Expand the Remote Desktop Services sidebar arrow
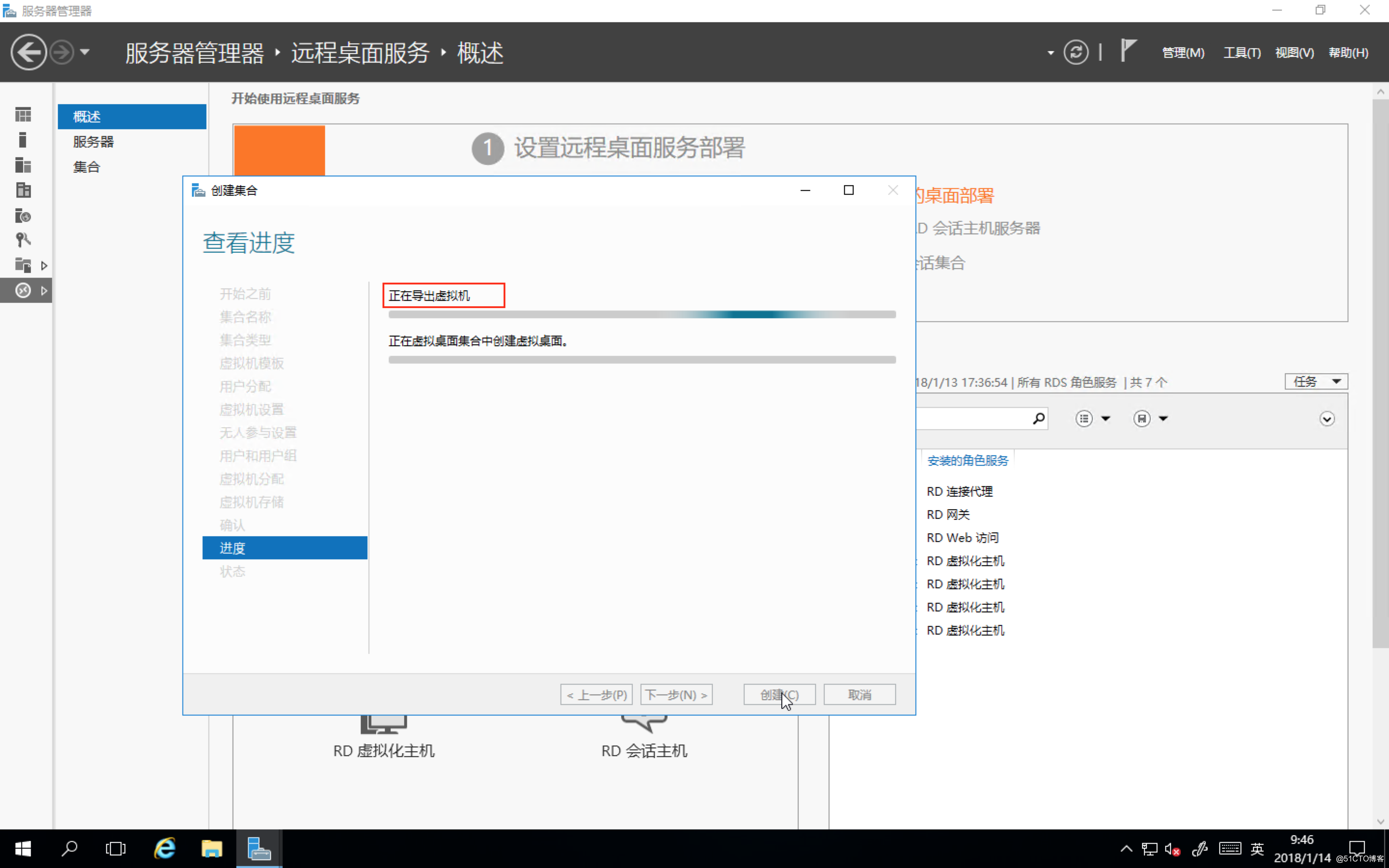 click(44, 291)
